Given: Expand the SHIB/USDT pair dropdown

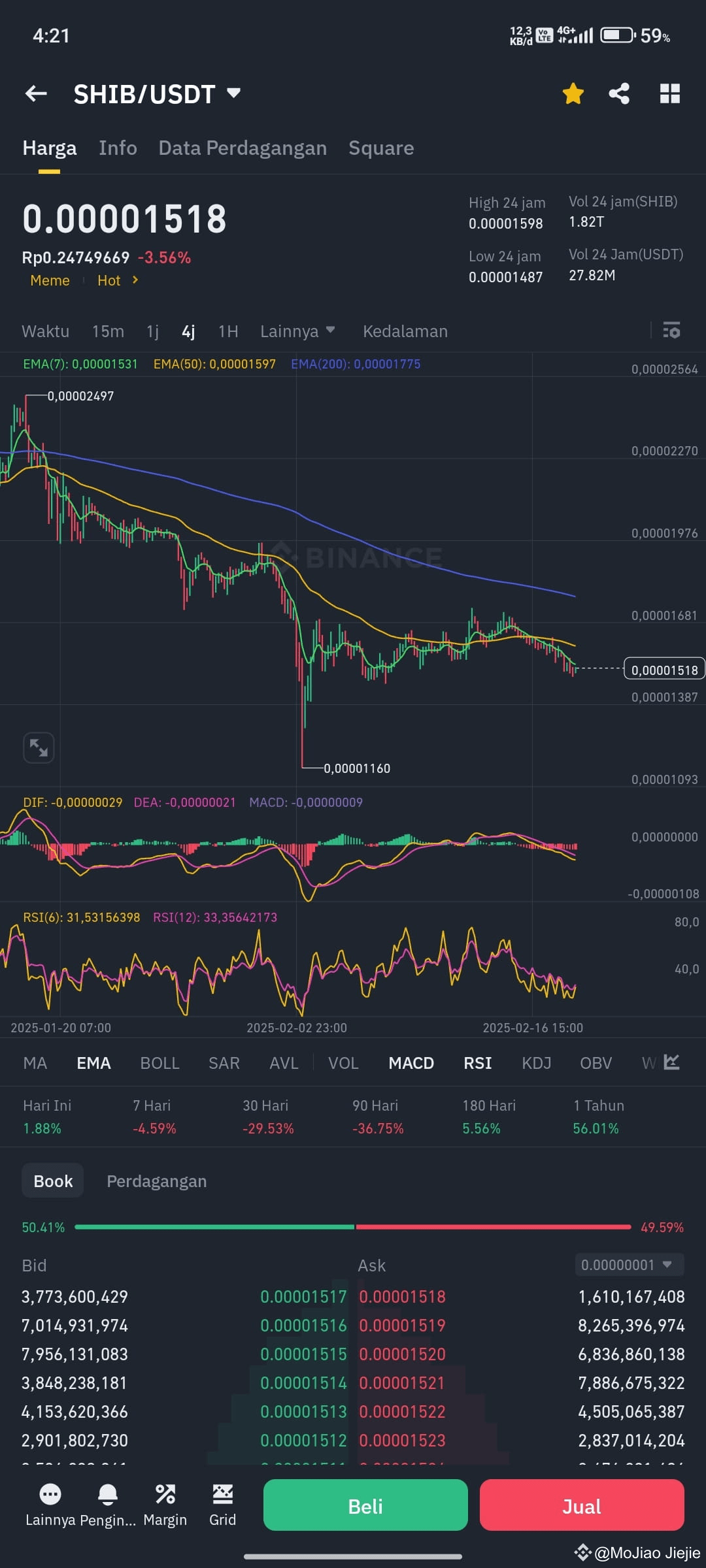Looking at the screenshot, I should tap(234, 93).
